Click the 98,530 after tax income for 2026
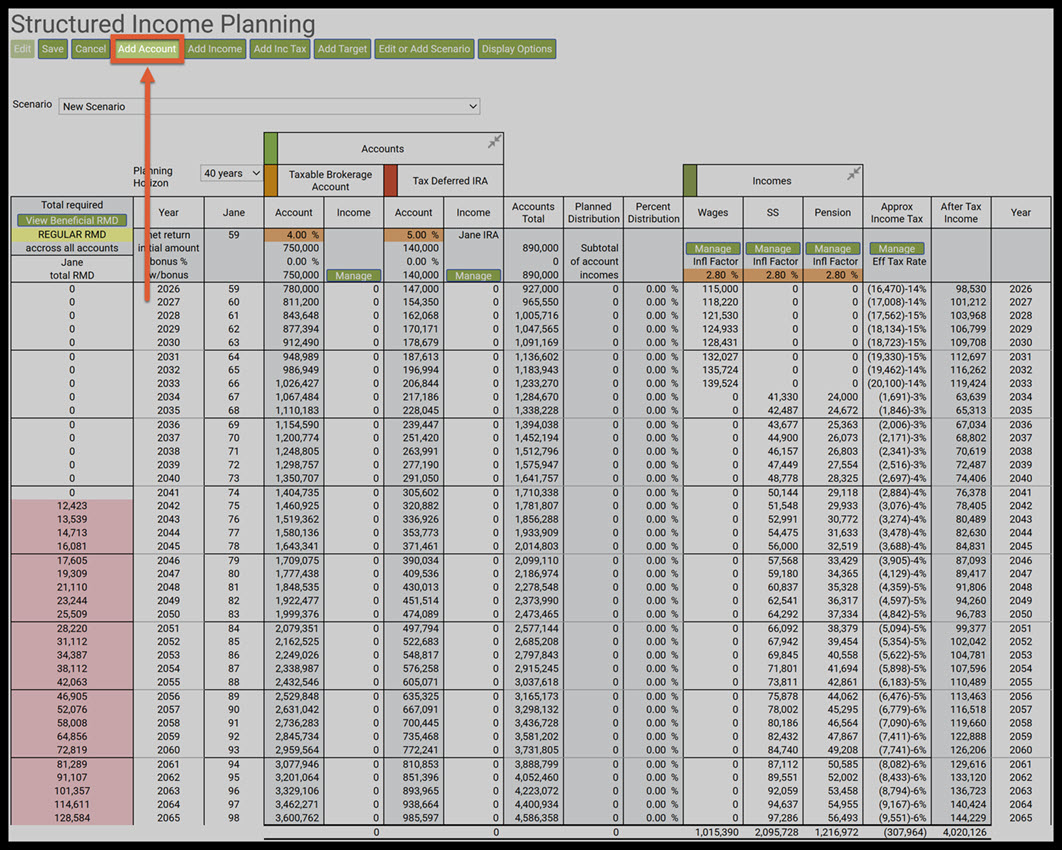This screenshot has height=850, width=1062. [x=969, y=289]
